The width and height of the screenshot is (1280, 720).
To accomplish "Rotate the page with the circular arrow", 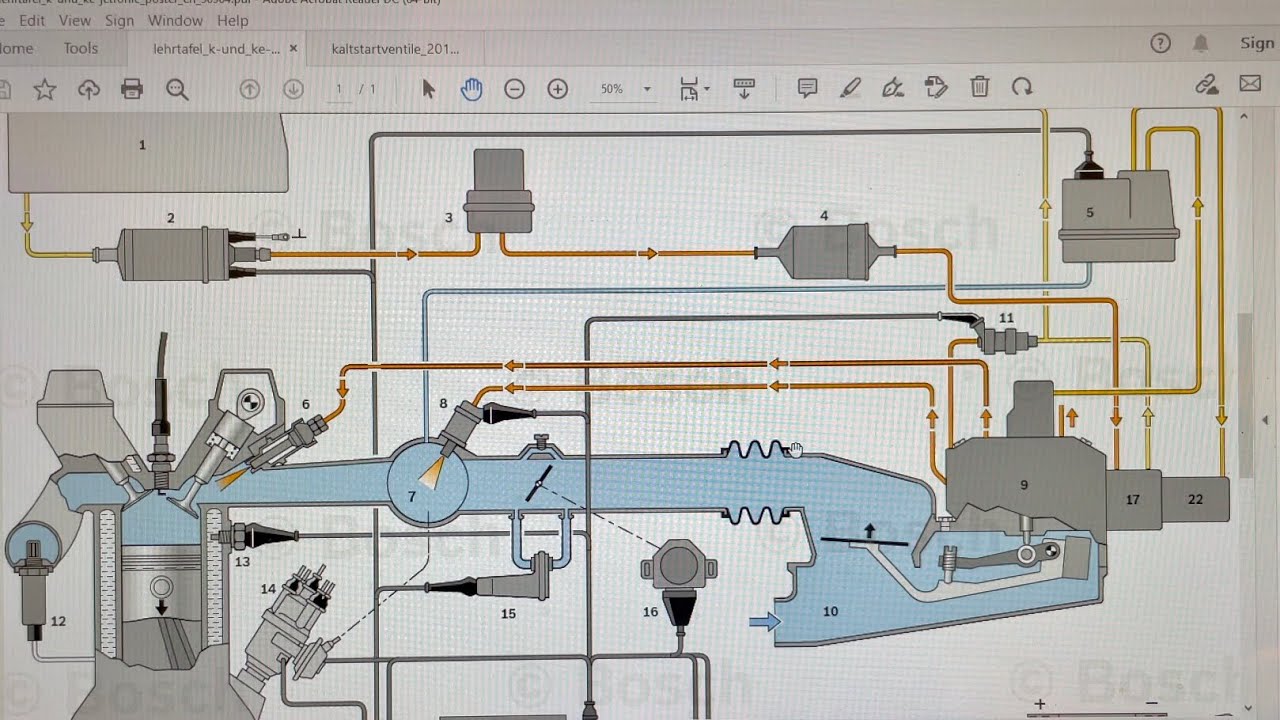I will click(1022, 87).
